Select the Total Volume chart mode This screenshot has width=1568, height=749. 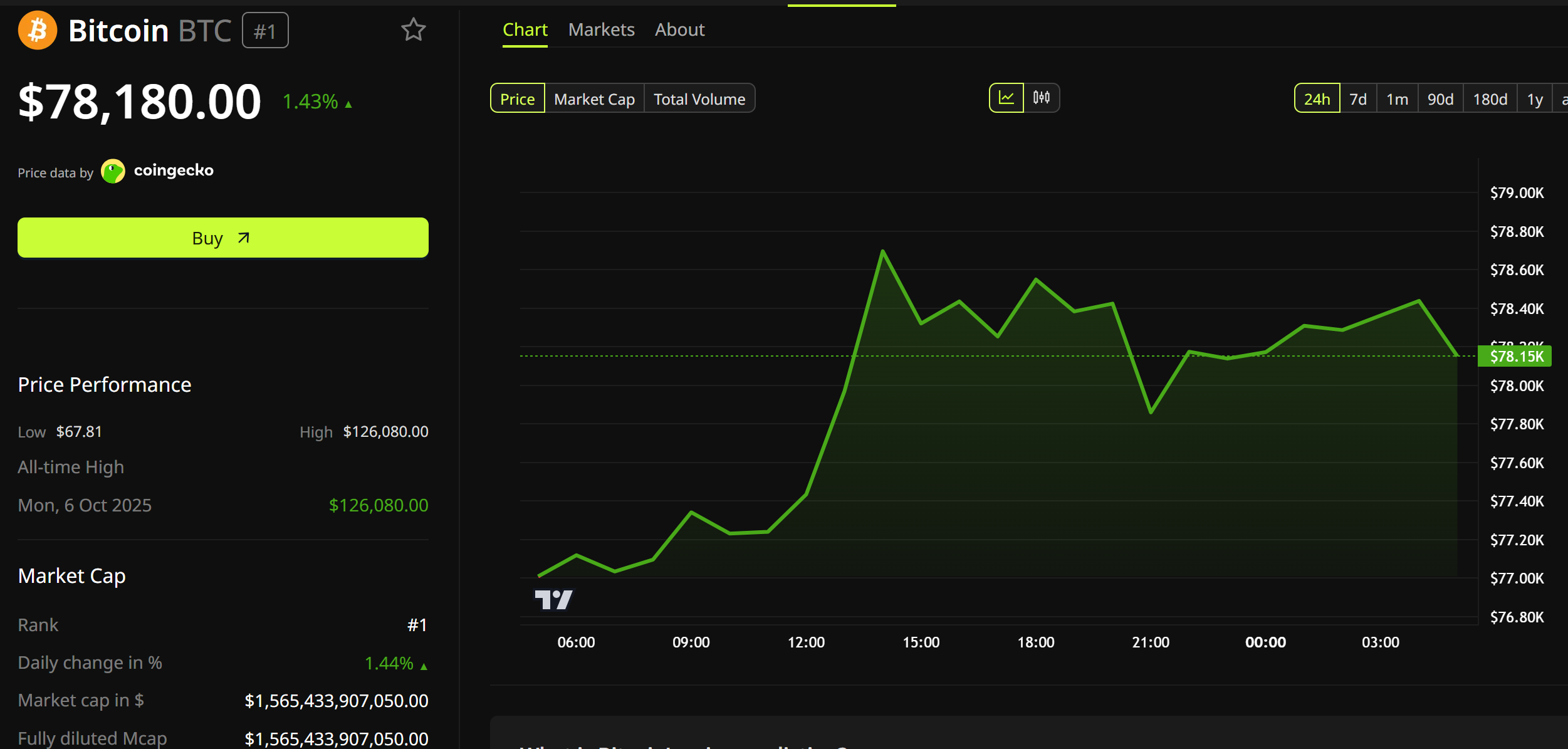(699, 98)
